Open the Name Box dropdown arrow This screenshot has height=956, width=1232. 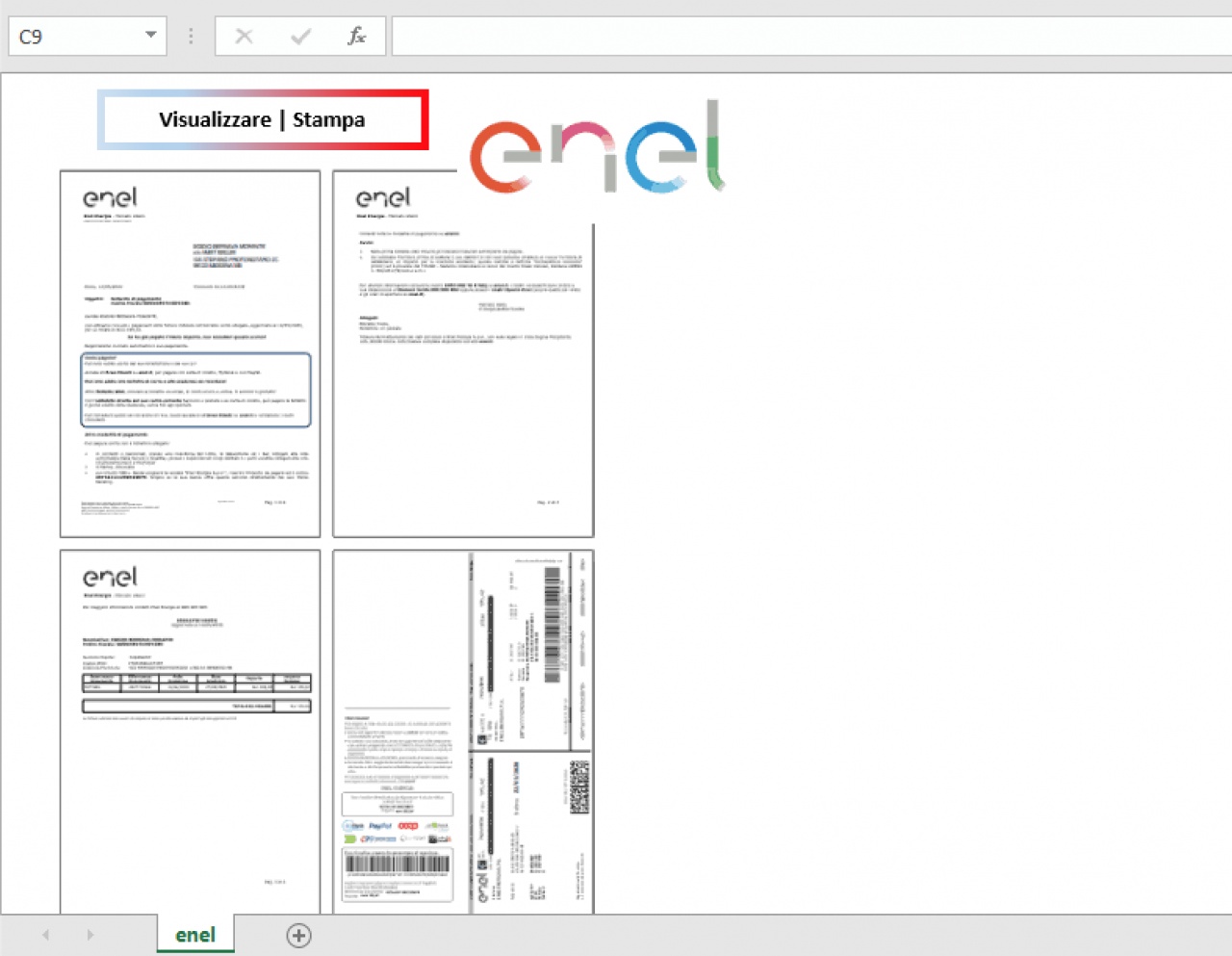150,36
